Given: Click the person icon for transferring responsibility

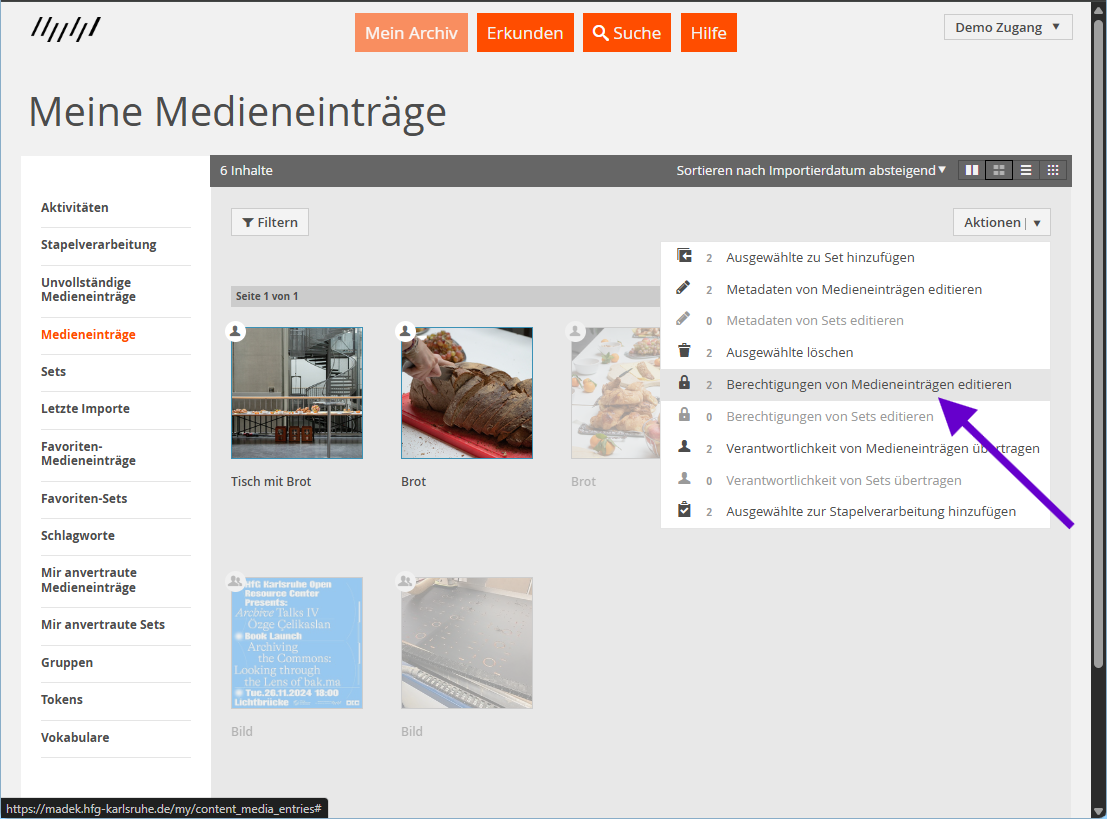Looking at the screenshot, I should point(685,448).
